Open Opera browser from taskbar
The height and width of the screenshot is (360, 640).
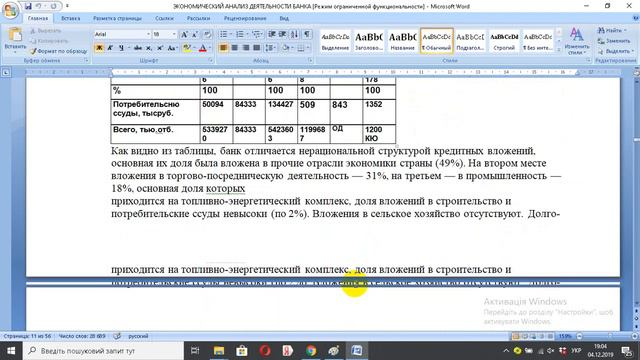point(265,351)
